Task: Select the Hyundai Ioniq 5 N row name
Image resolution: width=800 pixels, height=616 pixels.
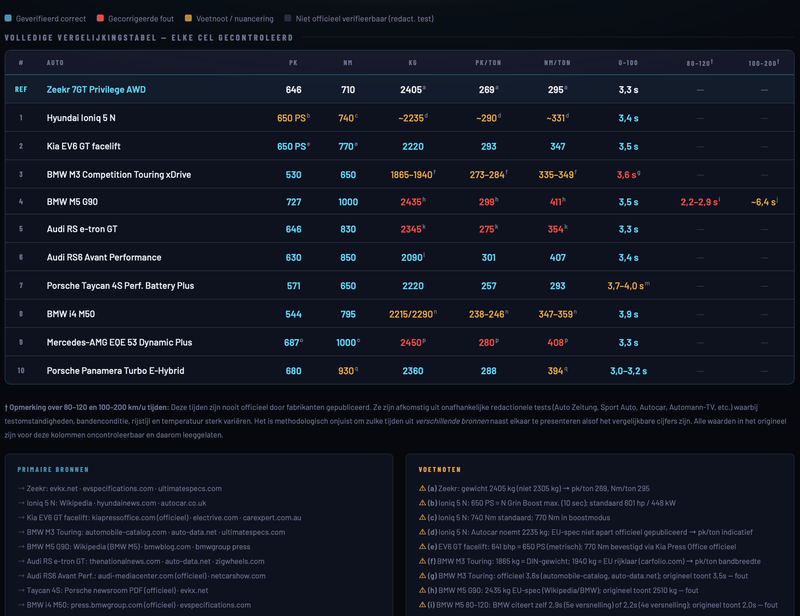Action: coord(81,118)
